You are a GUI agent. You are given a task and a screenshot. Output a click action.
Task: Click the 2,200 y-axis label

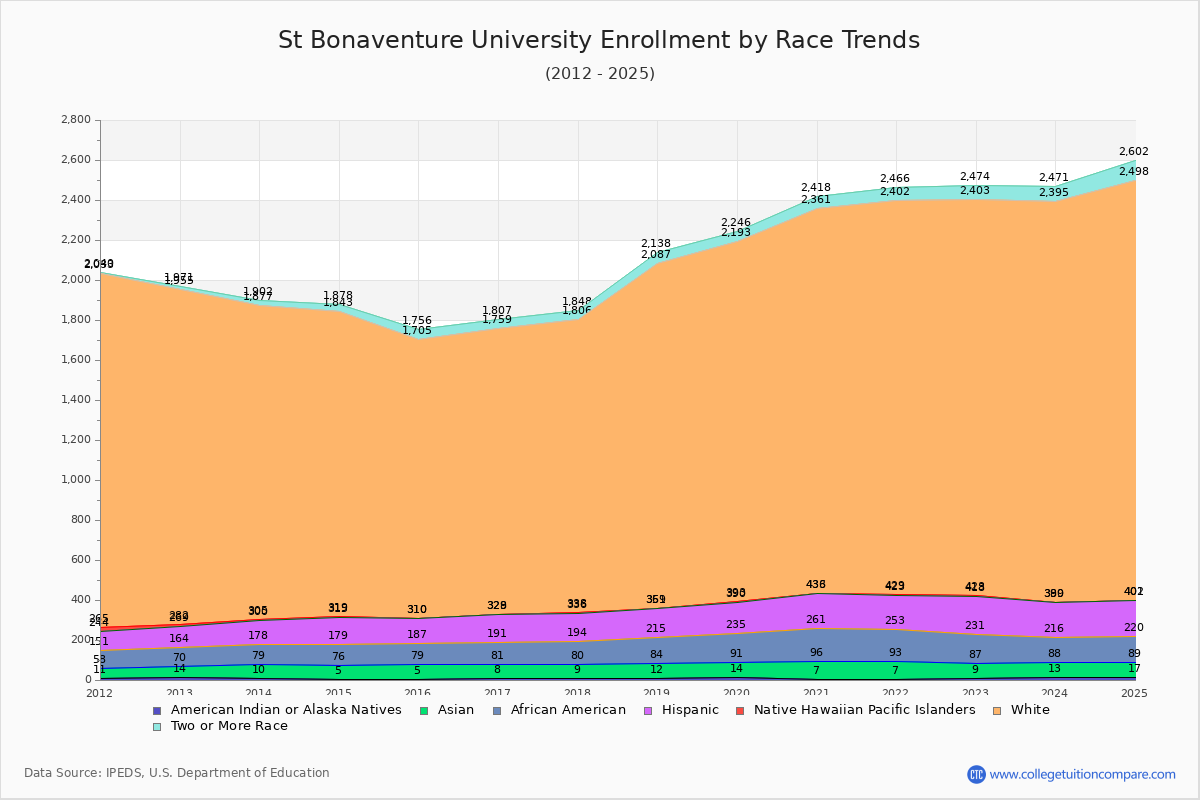[x=76, y=240]
